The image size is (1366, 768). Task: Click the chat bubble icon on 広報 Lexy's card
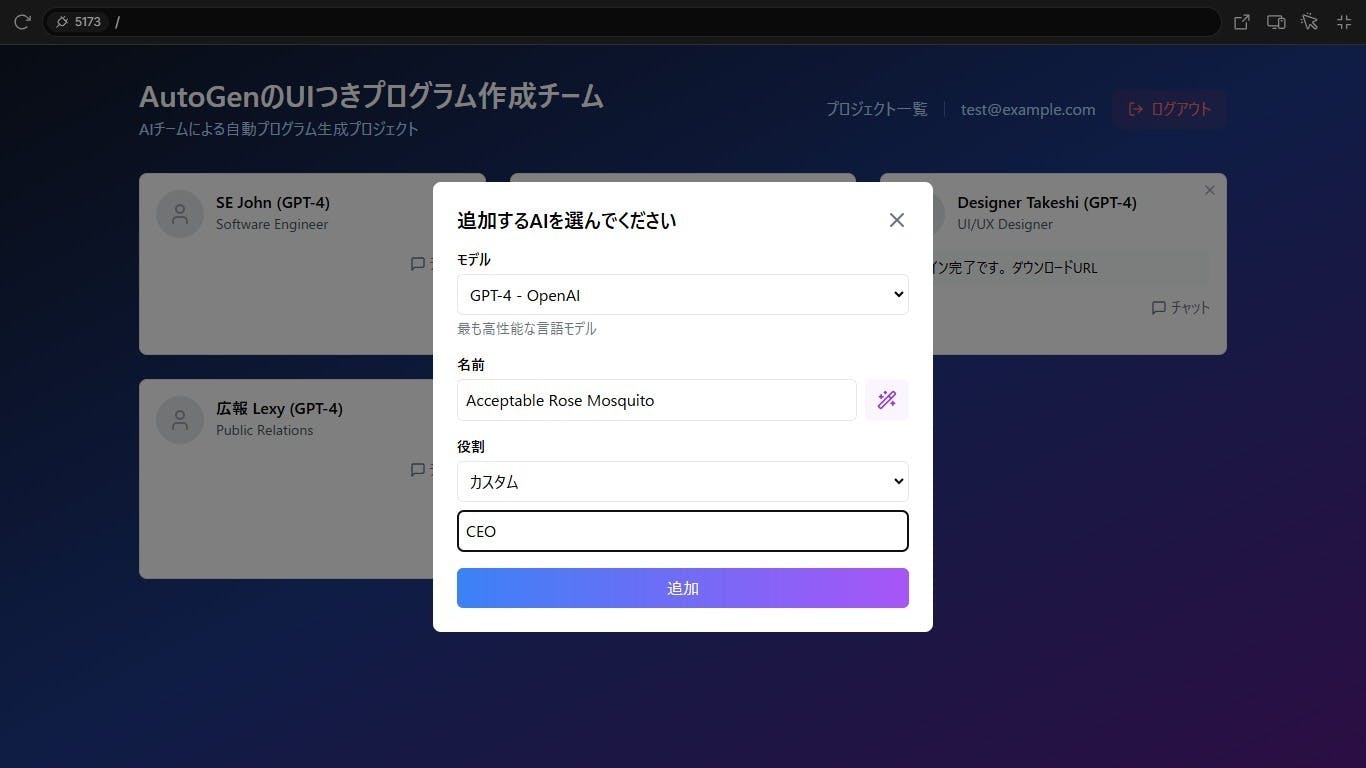tap(418, 470)
